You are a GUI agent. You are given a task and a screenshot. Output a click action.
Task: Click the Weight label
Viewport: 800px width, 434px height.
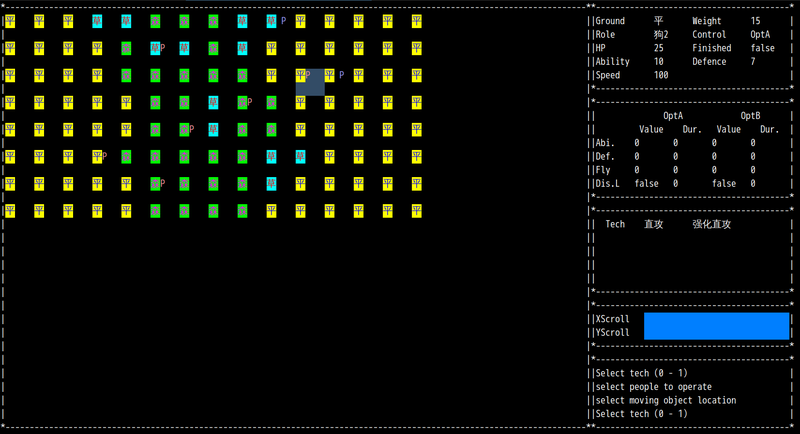click(707, 21)
